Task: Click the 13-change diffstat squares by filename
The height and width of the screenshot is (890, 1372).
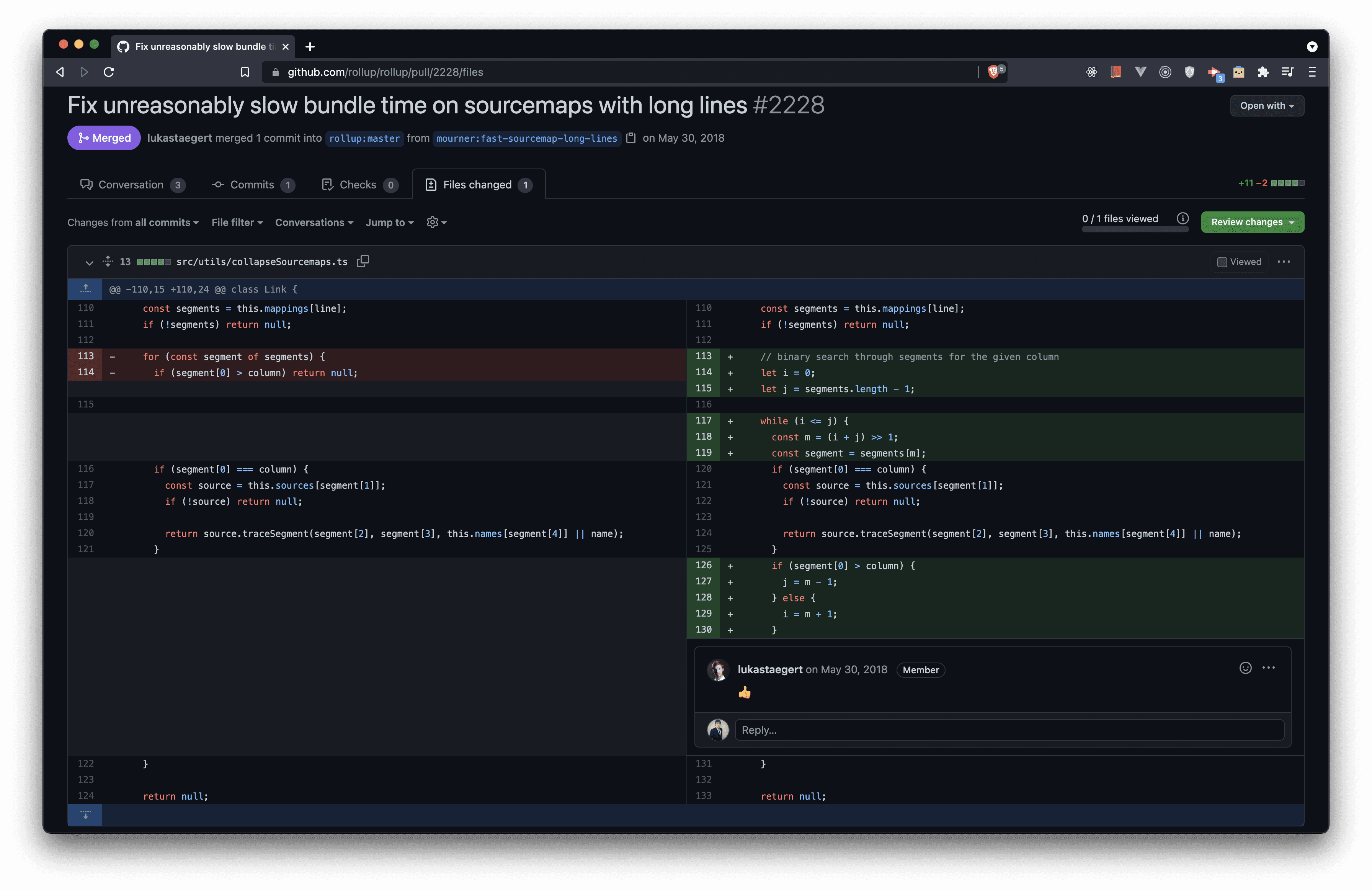Action: click(154, 262)
